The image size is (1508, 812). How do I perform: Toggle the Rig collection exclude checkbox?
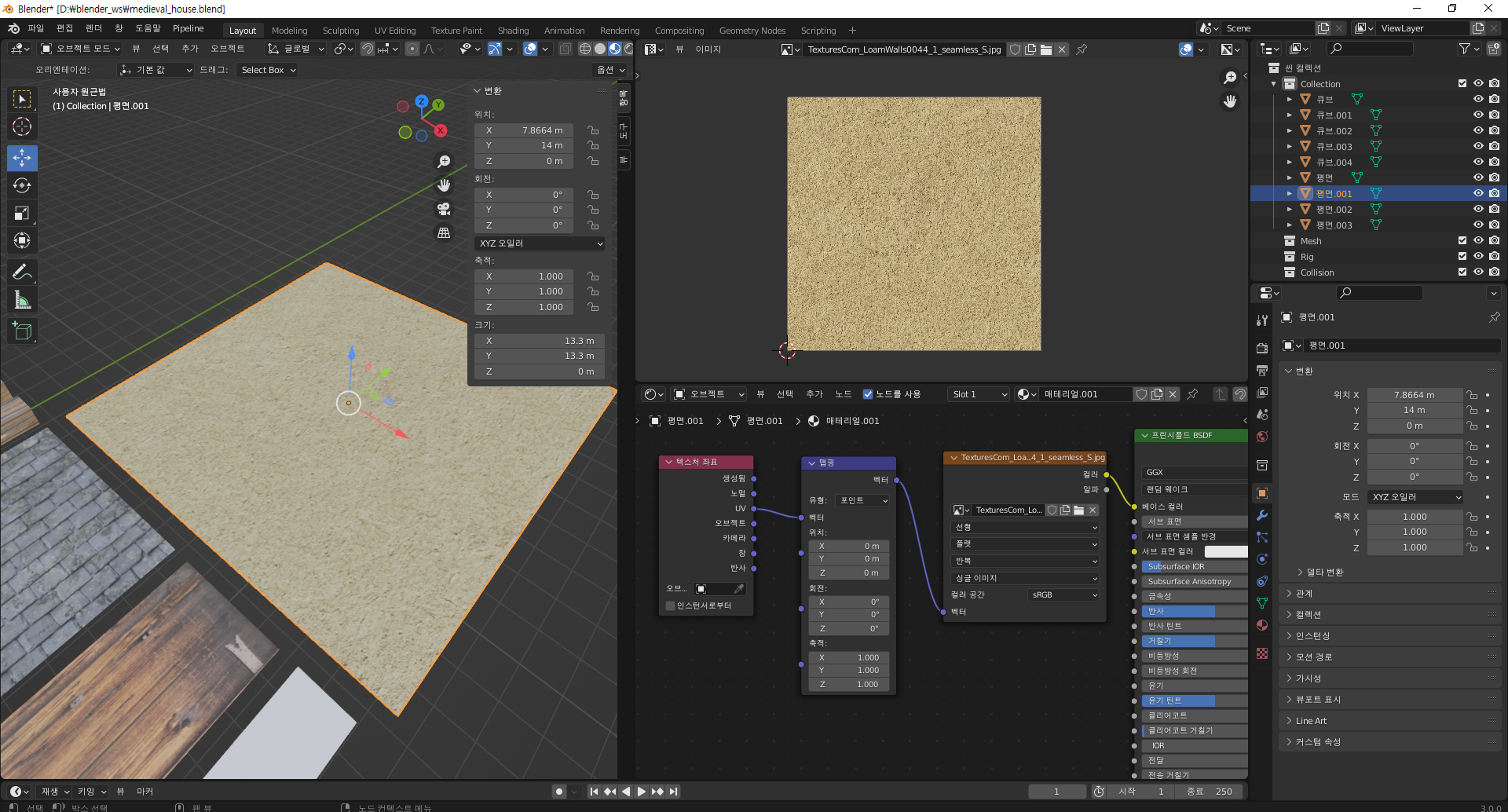[x=1462, y=257]
